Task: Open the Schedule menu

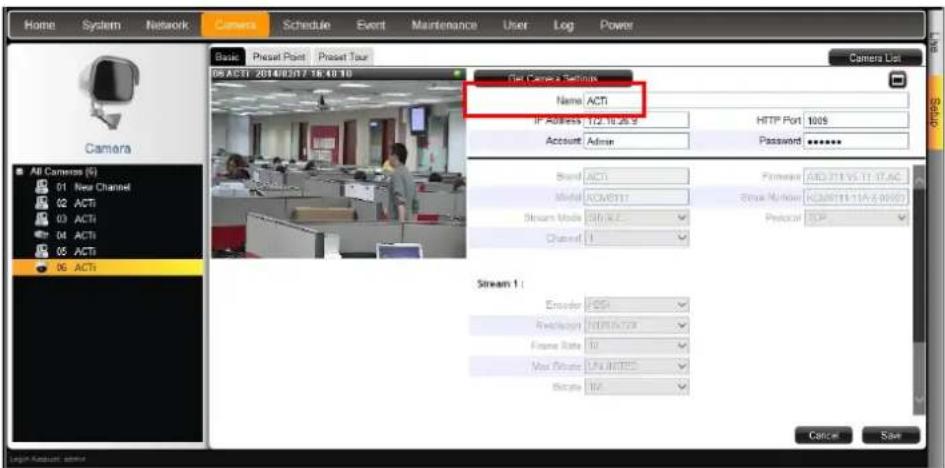Action: click(306, 26)
